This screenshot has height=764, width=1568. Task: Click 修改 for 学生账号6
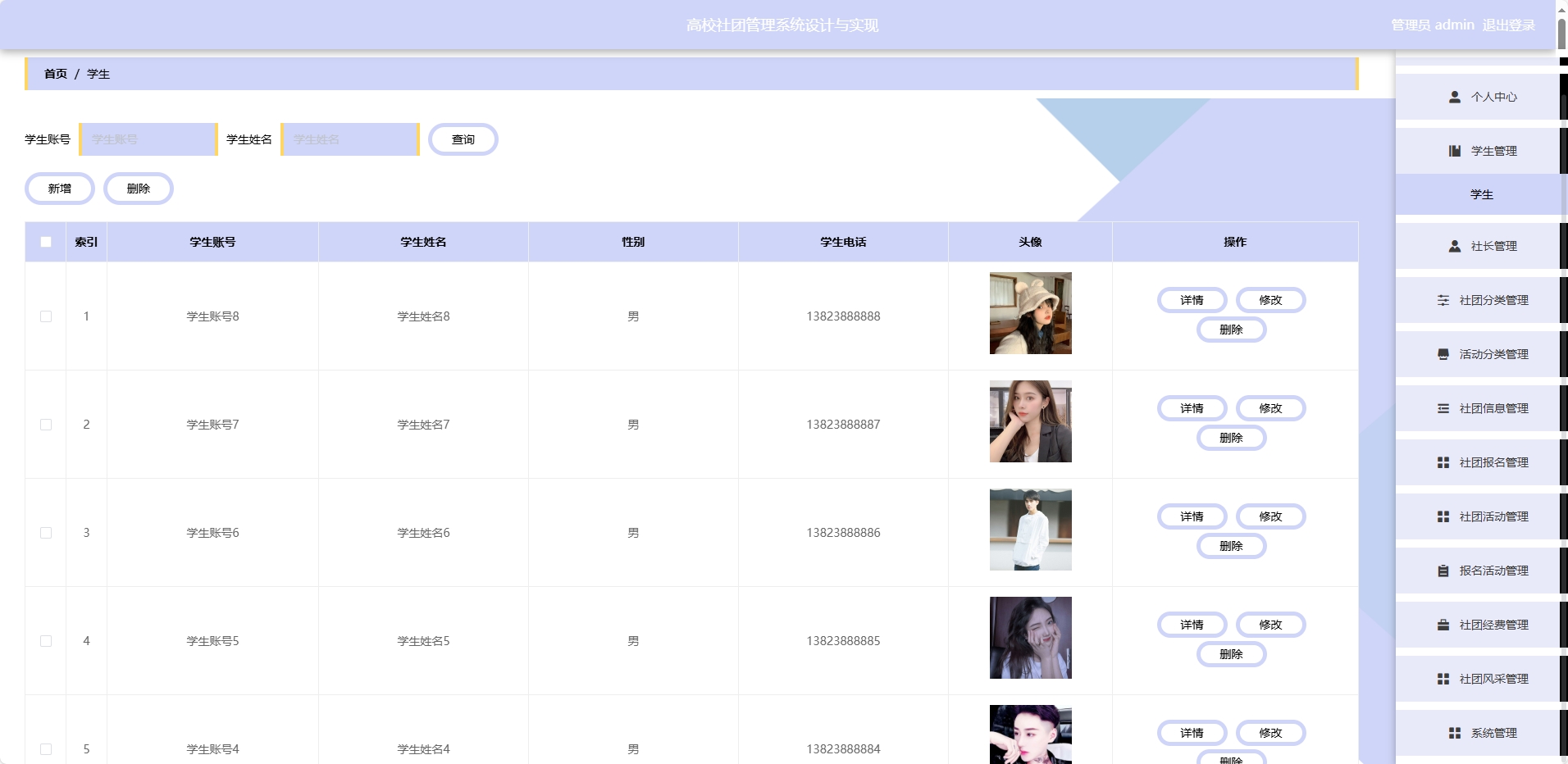[1270, 516]
